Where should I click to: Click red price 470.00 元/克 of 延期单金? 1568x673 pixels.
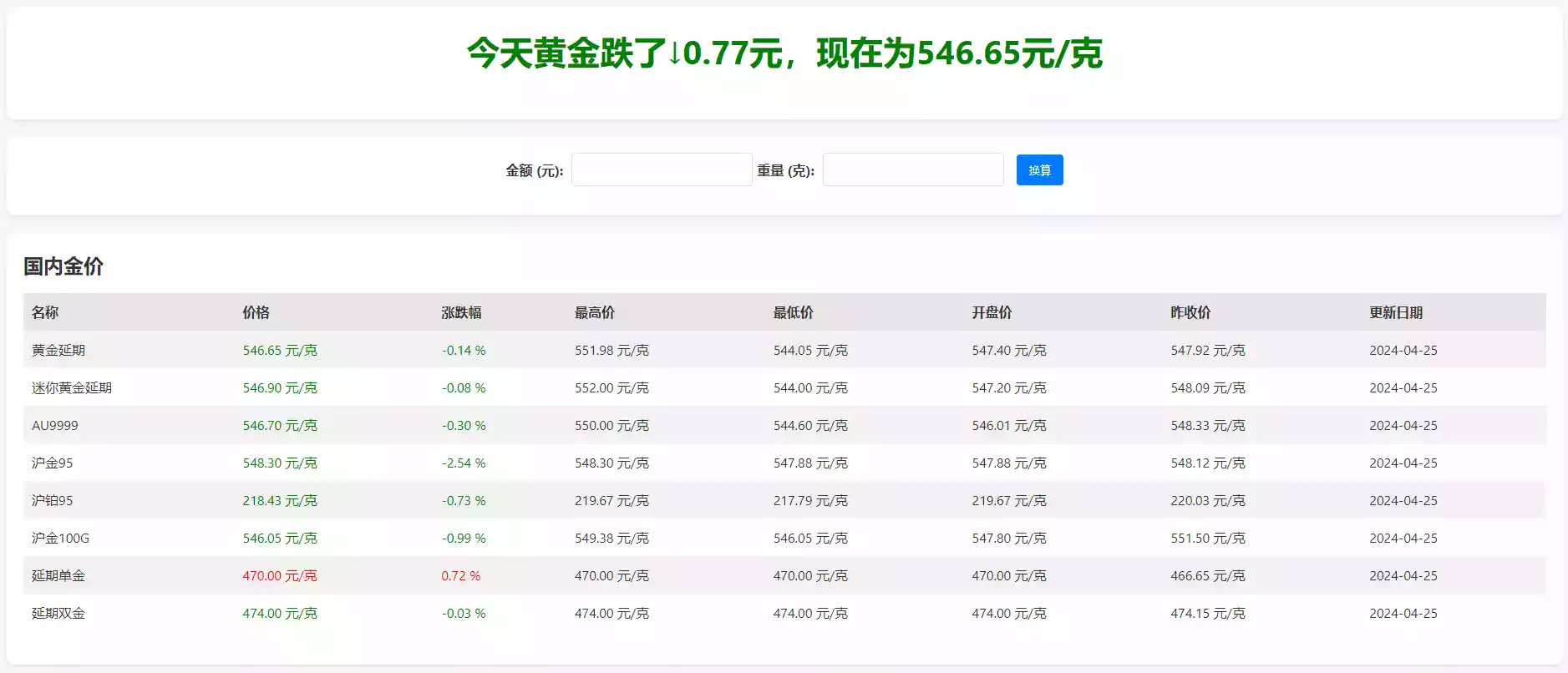tap(280, 575)
